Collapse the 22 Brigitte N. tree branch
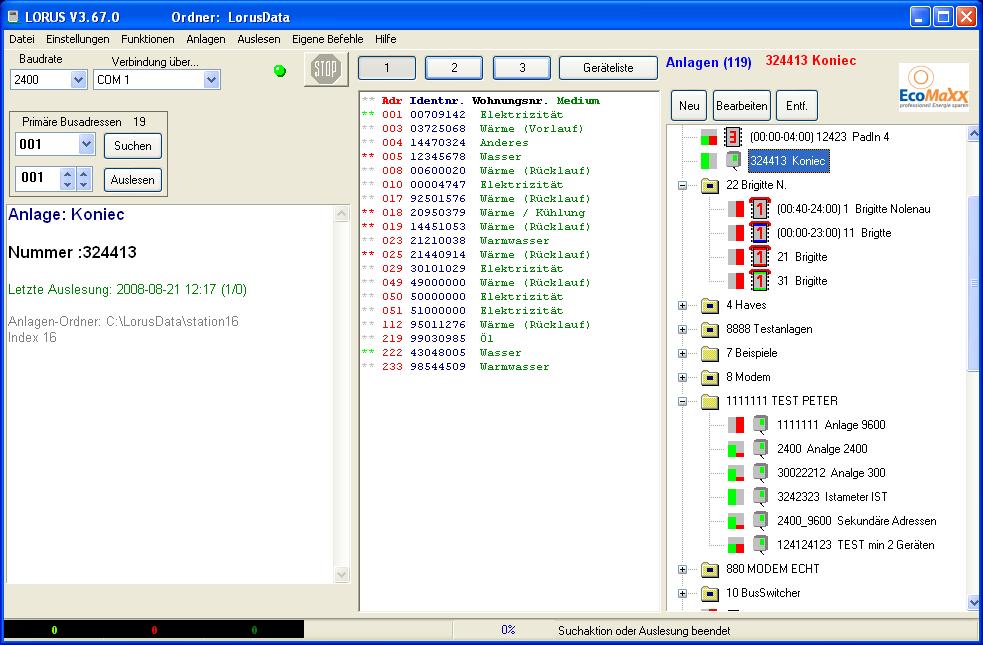The height and width of the screenshot is (645, 983). pos(681,185)
